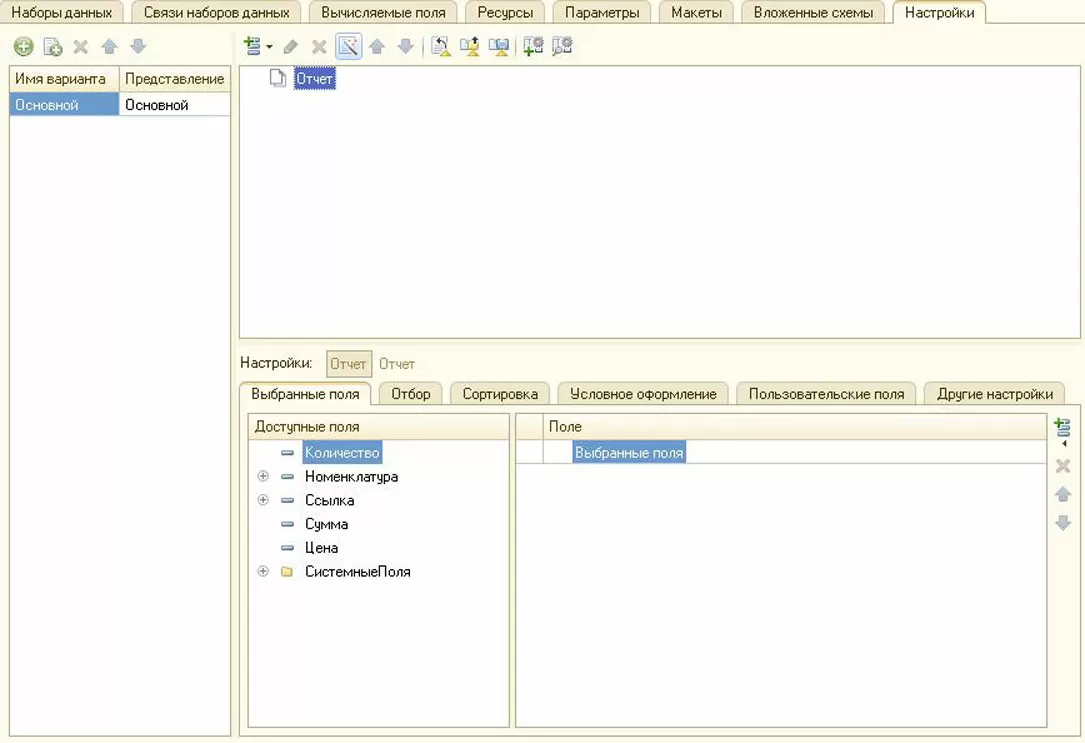
Task: Click the pencil edit icon in structure toolbar
Action: (290, 47)
